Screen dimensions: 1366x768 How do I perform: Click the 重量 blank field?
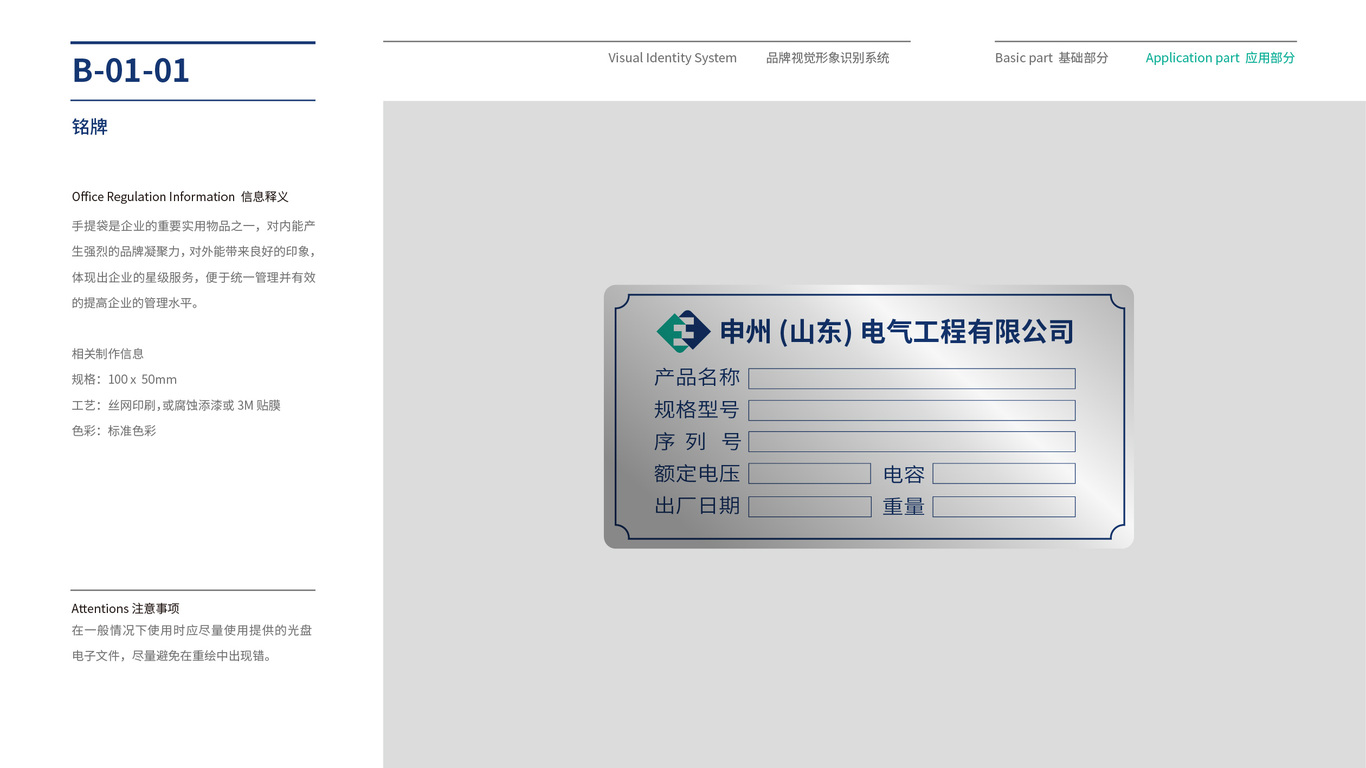[x=1004, y=506]
